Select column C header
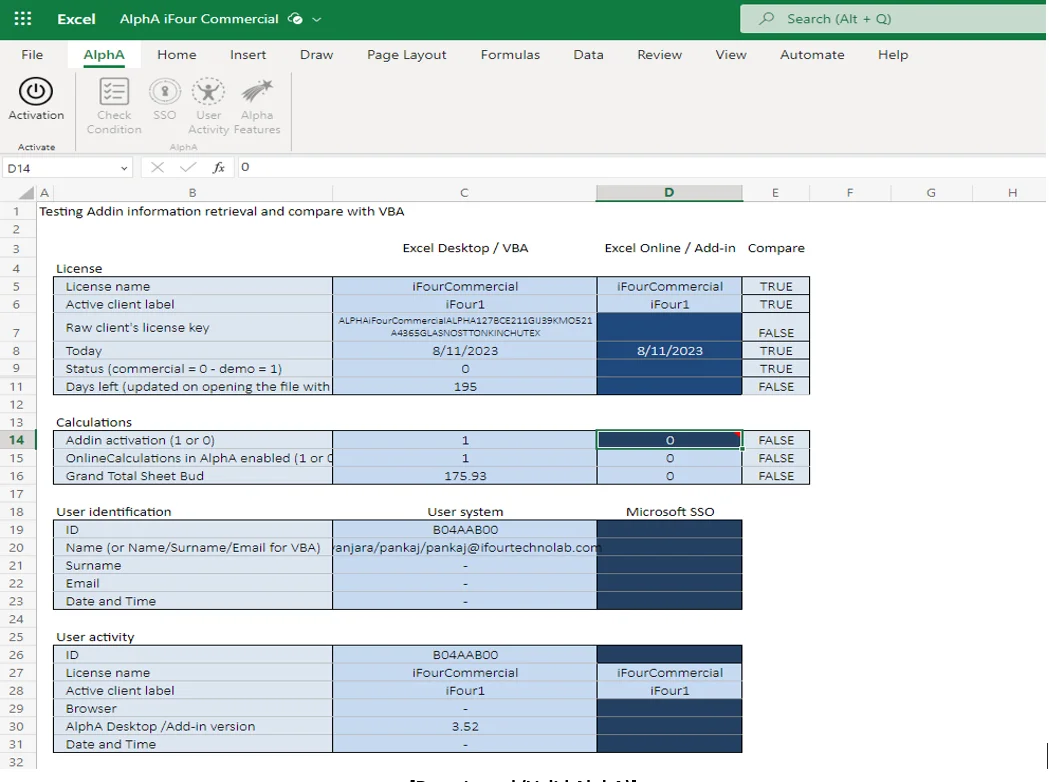The image size is (1049, 782). pyautogui.click(x=464, y=193)
